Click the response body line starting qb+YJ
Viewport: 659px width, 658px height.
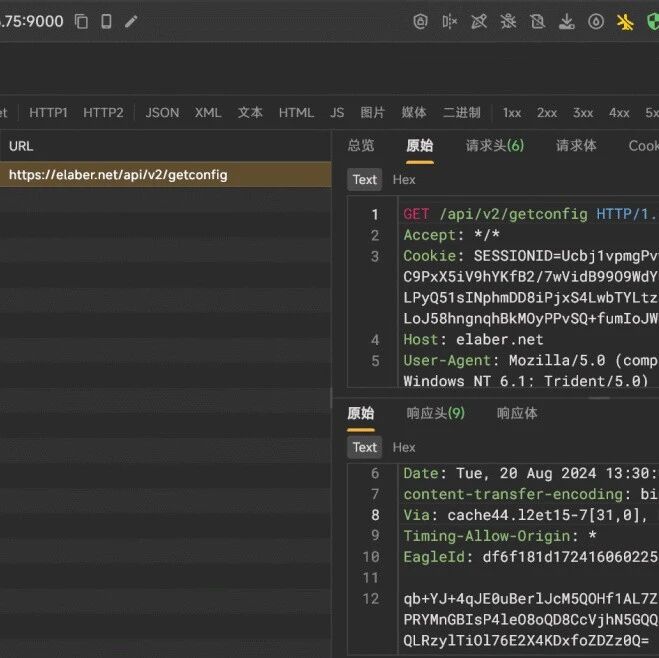click(531, 599)
